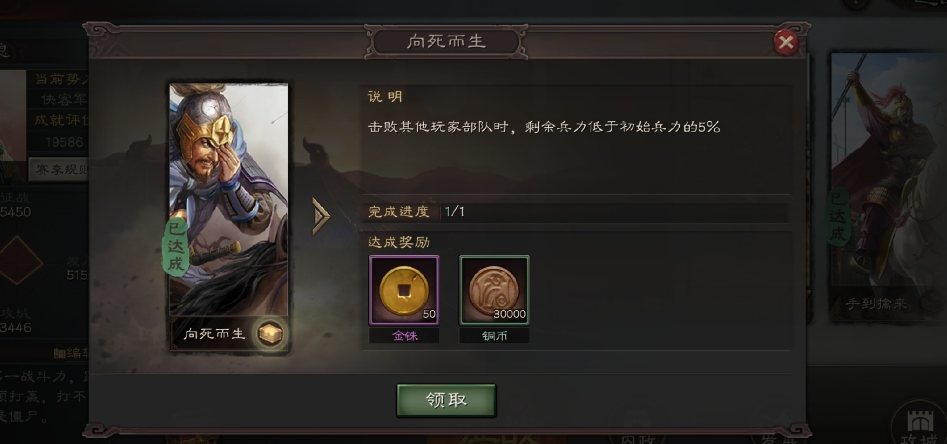Click the red diamond emblem on left panel
Viewport: 947px width, 444px height.
(18, 260)
